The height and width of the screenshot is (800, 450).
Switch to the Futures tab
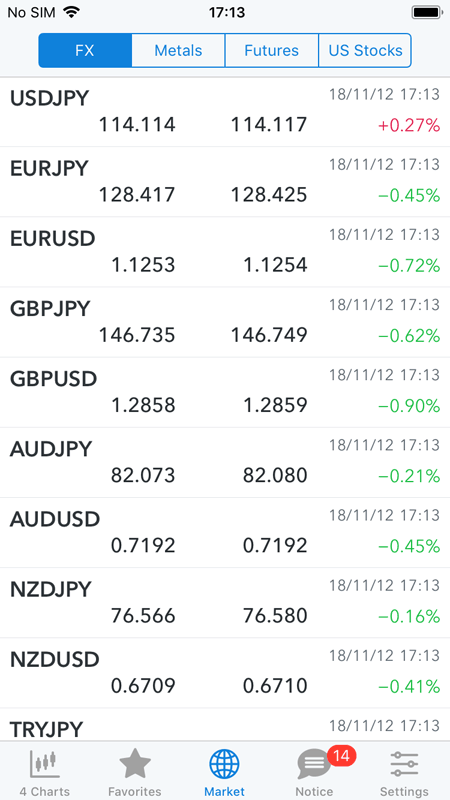[271, 51]
